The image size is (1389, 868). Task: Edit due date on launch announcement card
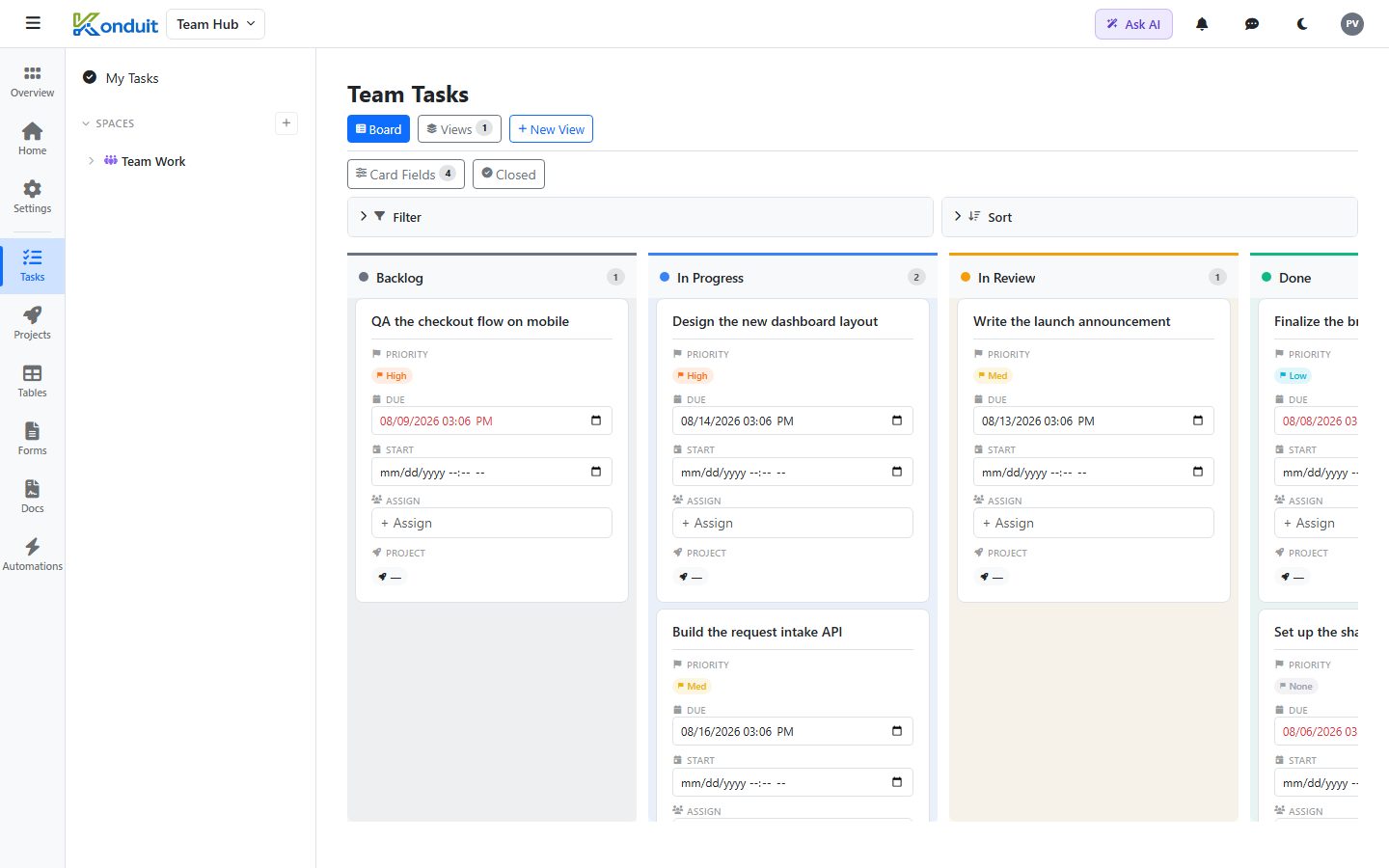[x=1094, y=420]
